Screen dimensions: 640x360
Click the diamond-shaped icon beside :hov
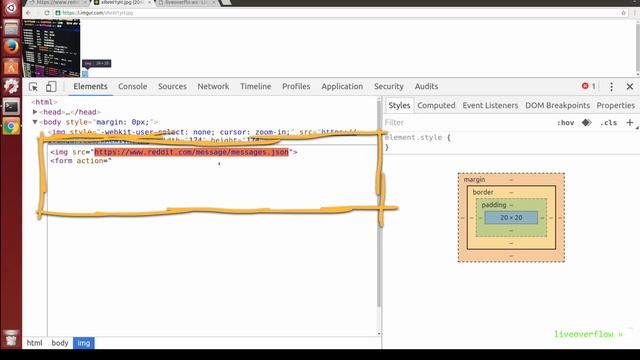pos(587,122)
